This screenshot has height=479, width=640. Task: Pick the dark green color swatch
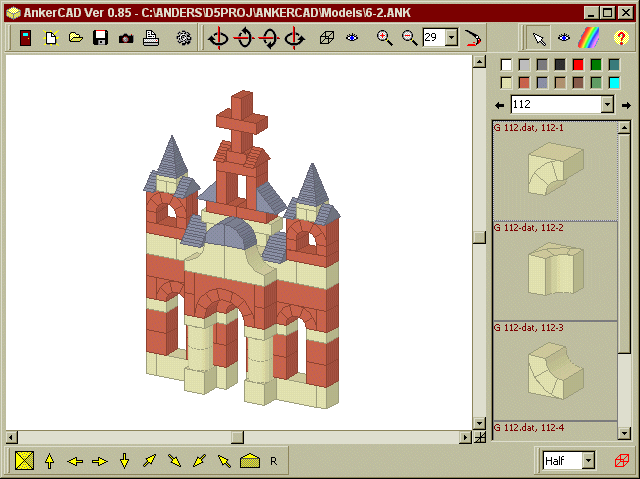coord(596,64)
